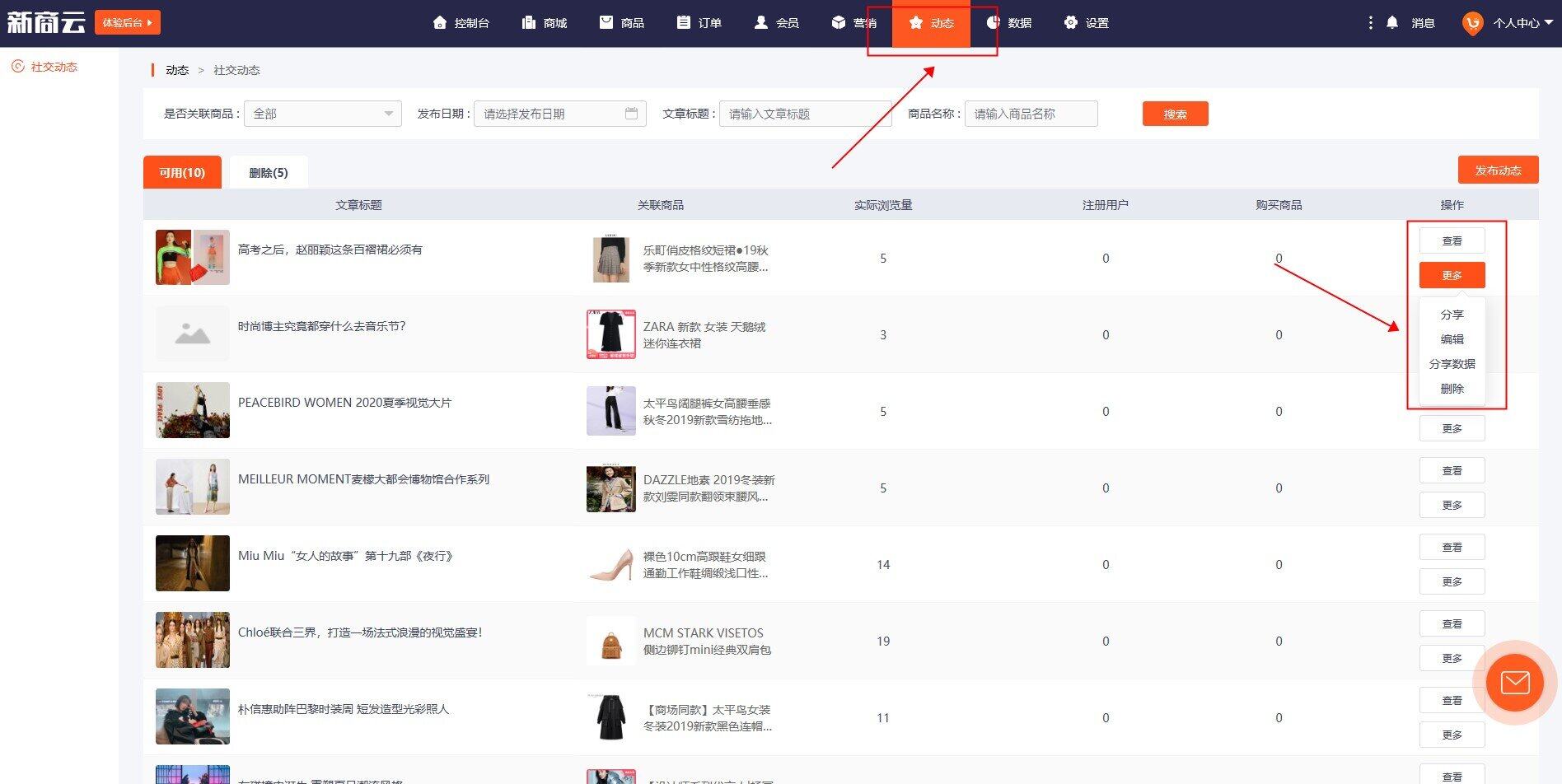Click the 营销 cube icon
This screenshot has width=1562, height=784.
839,22
